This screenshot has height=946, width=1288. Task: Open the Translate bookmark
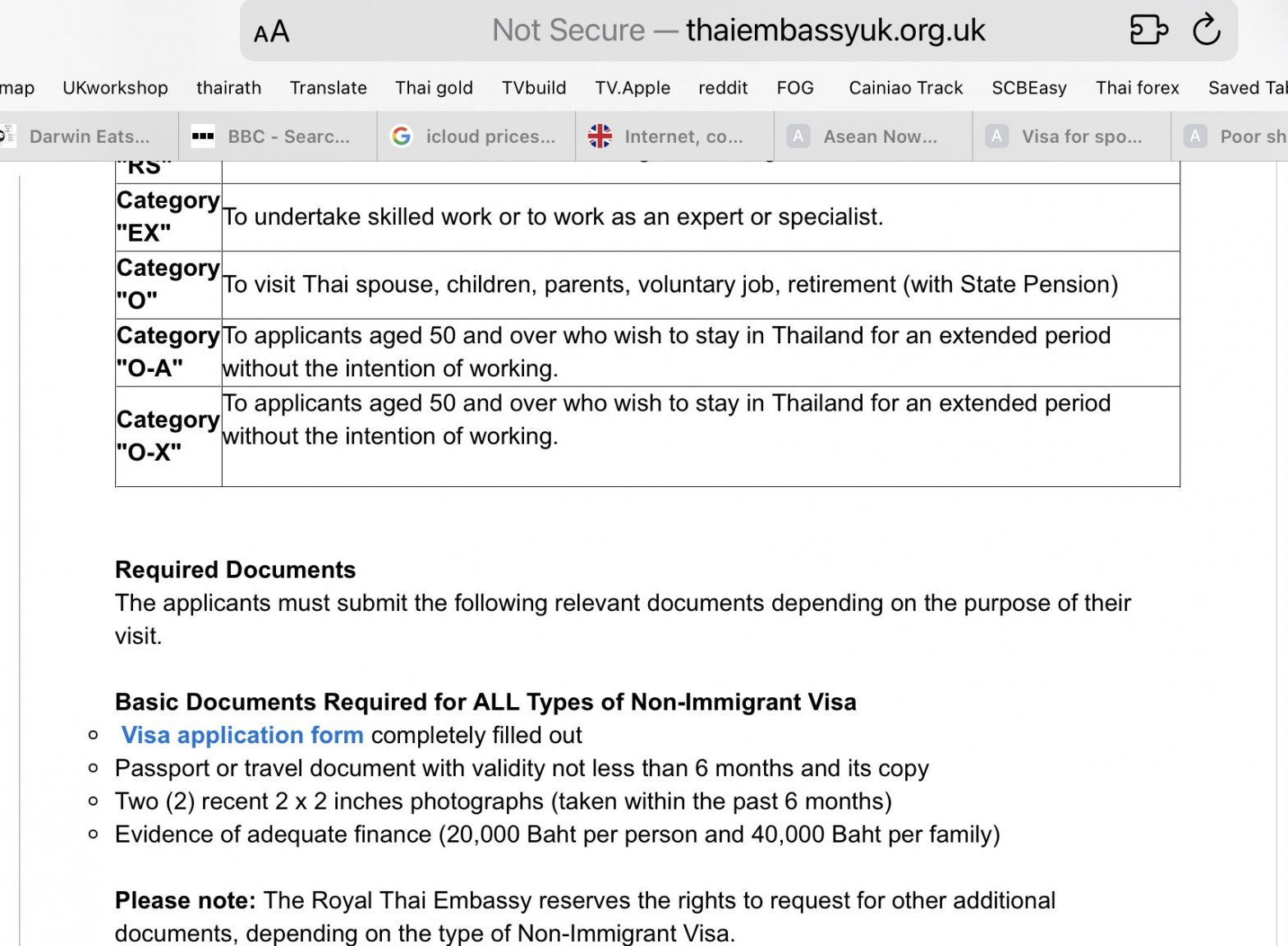328,88
